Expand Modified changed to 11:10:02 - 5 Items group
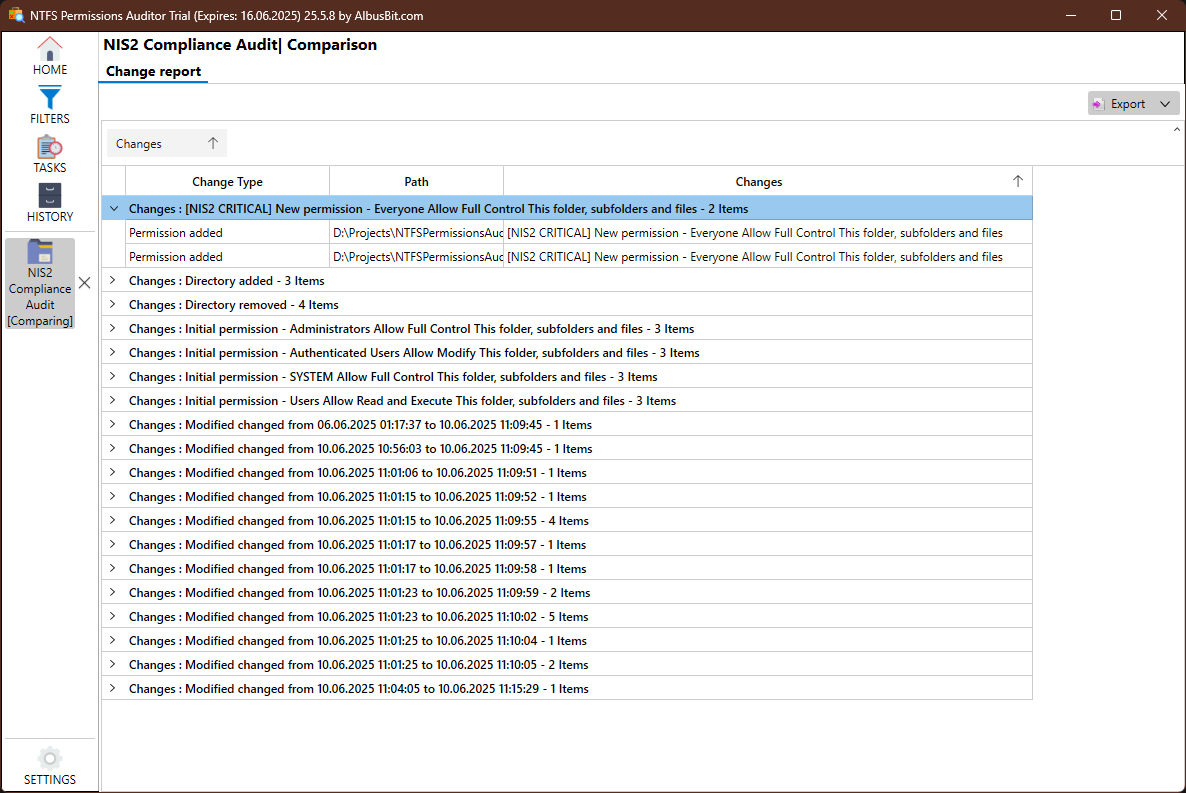Image resolution: width=1186 pixels, height=793 pixels. click(113, 617)
